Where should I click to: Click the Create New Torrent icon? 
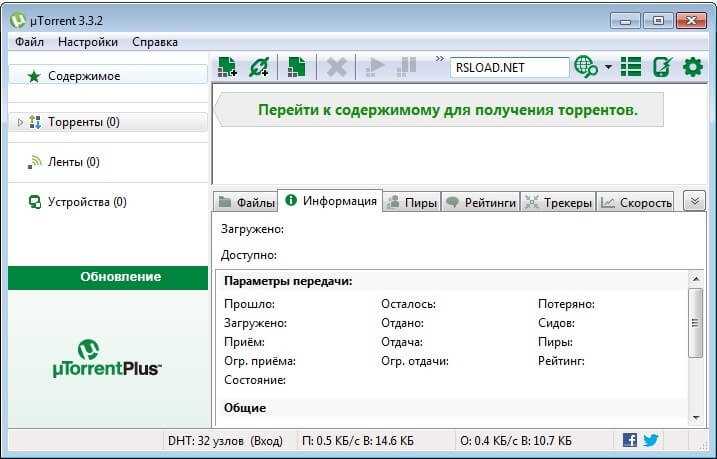[296, 67]
